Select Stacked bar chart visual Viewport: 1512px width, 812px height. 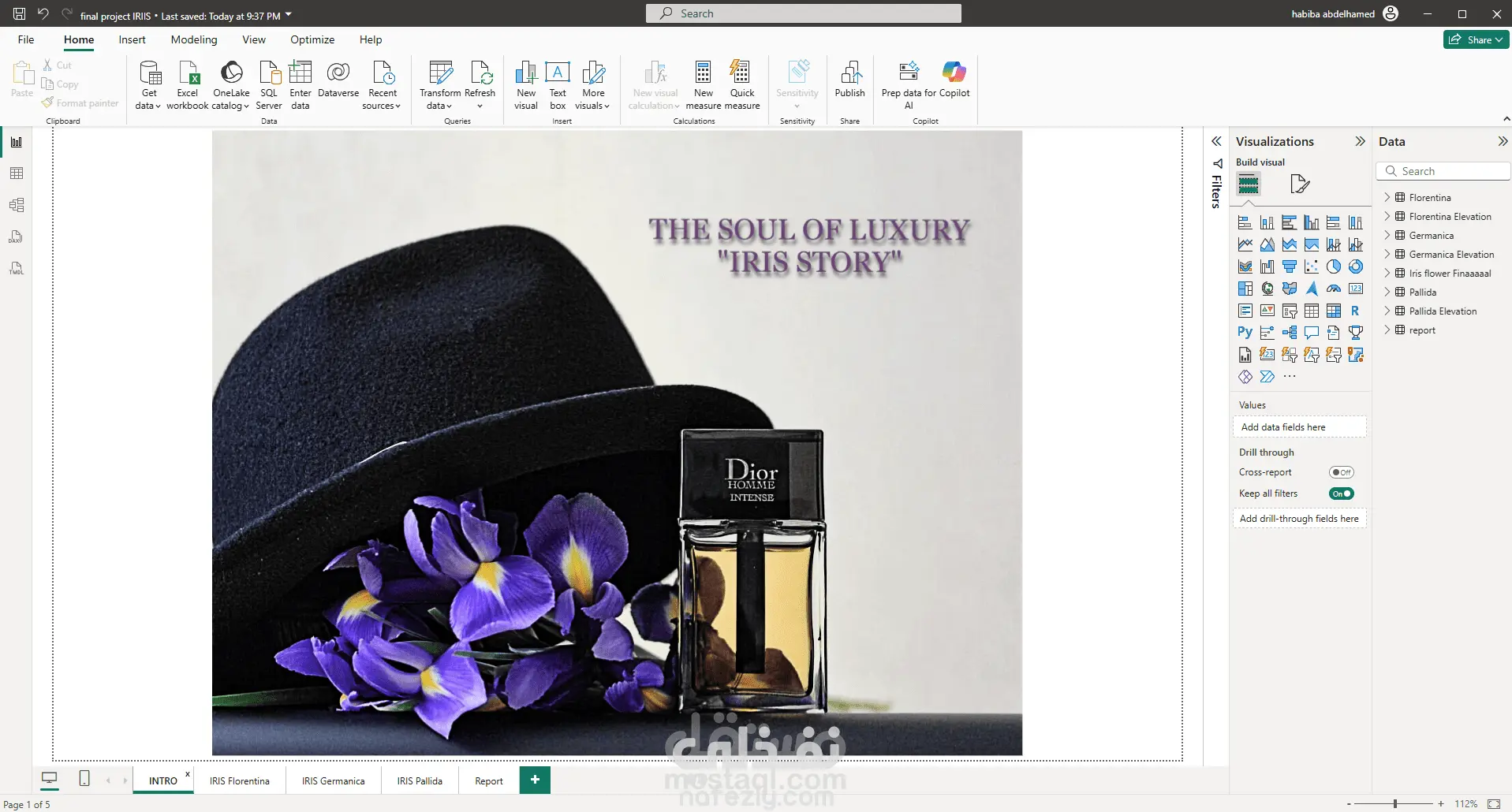pyautogui.click(x=1245, y=222)
